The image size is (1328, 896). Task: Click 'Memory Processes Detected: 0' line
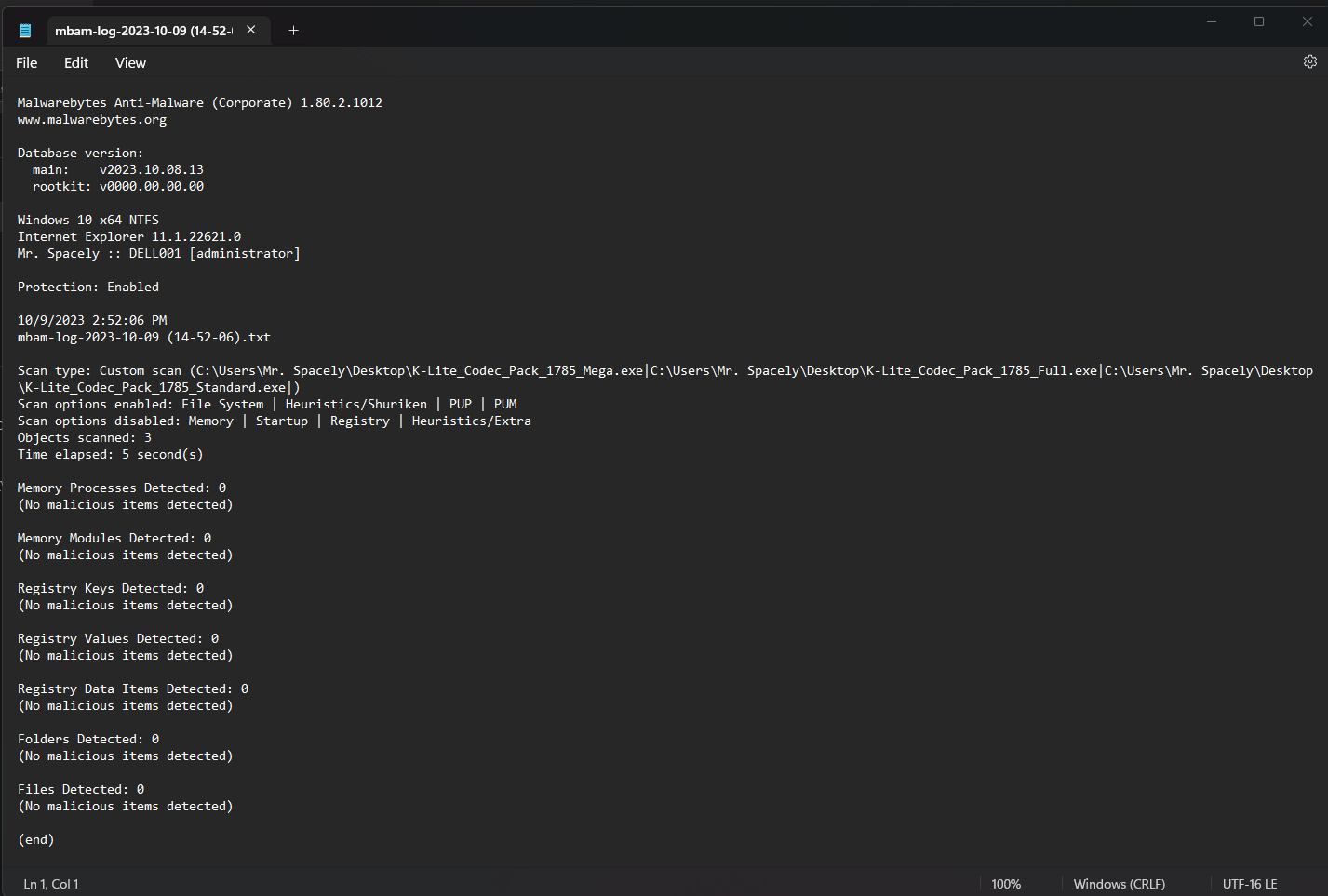click(x=122, y=488)
